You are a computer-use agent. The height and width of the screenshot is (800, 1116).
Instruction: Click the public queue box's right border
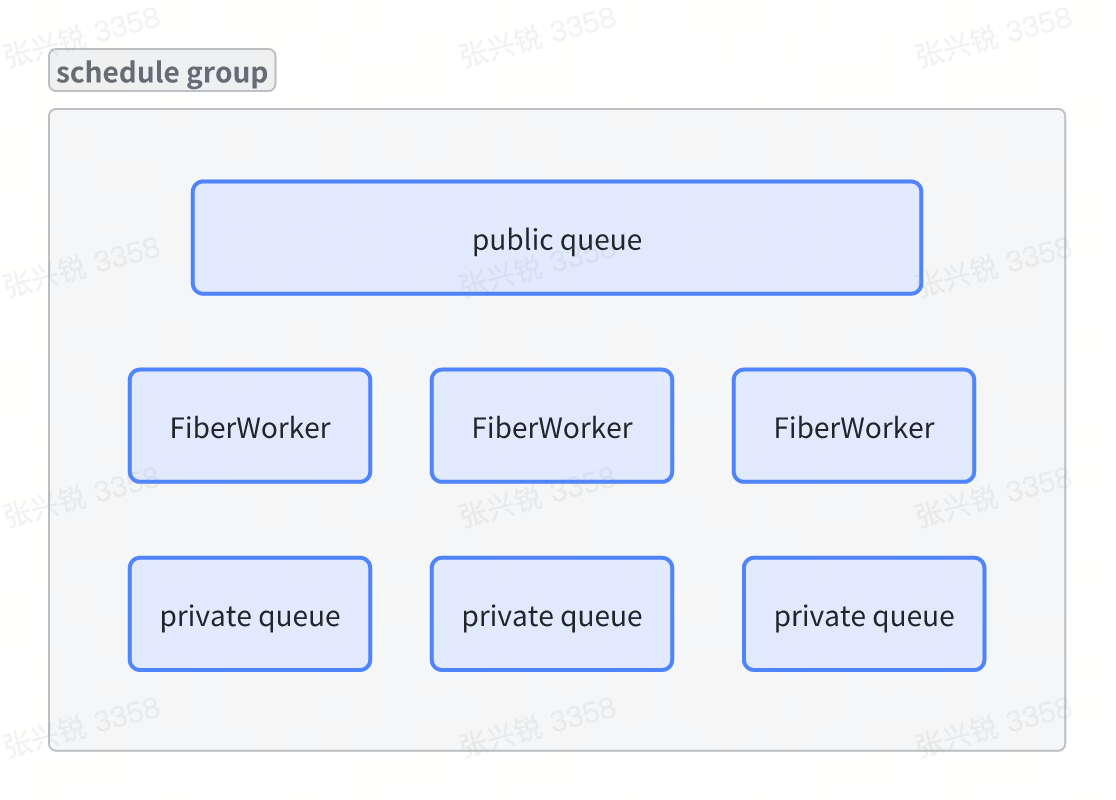pos(921,238)
